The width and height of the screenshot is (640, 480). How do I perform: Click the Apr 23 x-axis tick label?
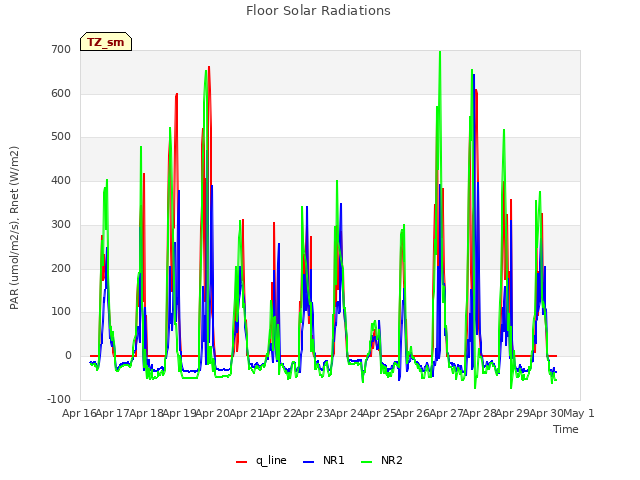(313, 413)
